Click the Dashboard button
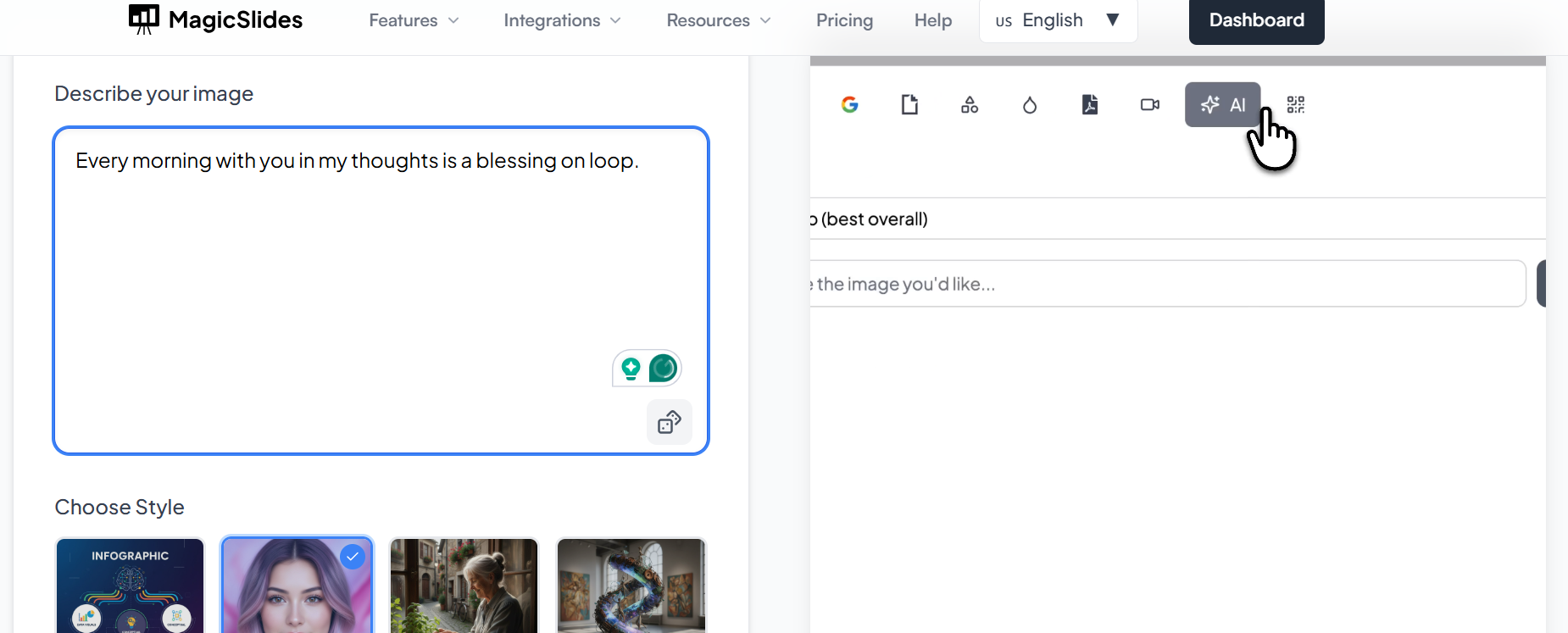The height and width of the screenshot is (633, 1568). pos(1256,20)
